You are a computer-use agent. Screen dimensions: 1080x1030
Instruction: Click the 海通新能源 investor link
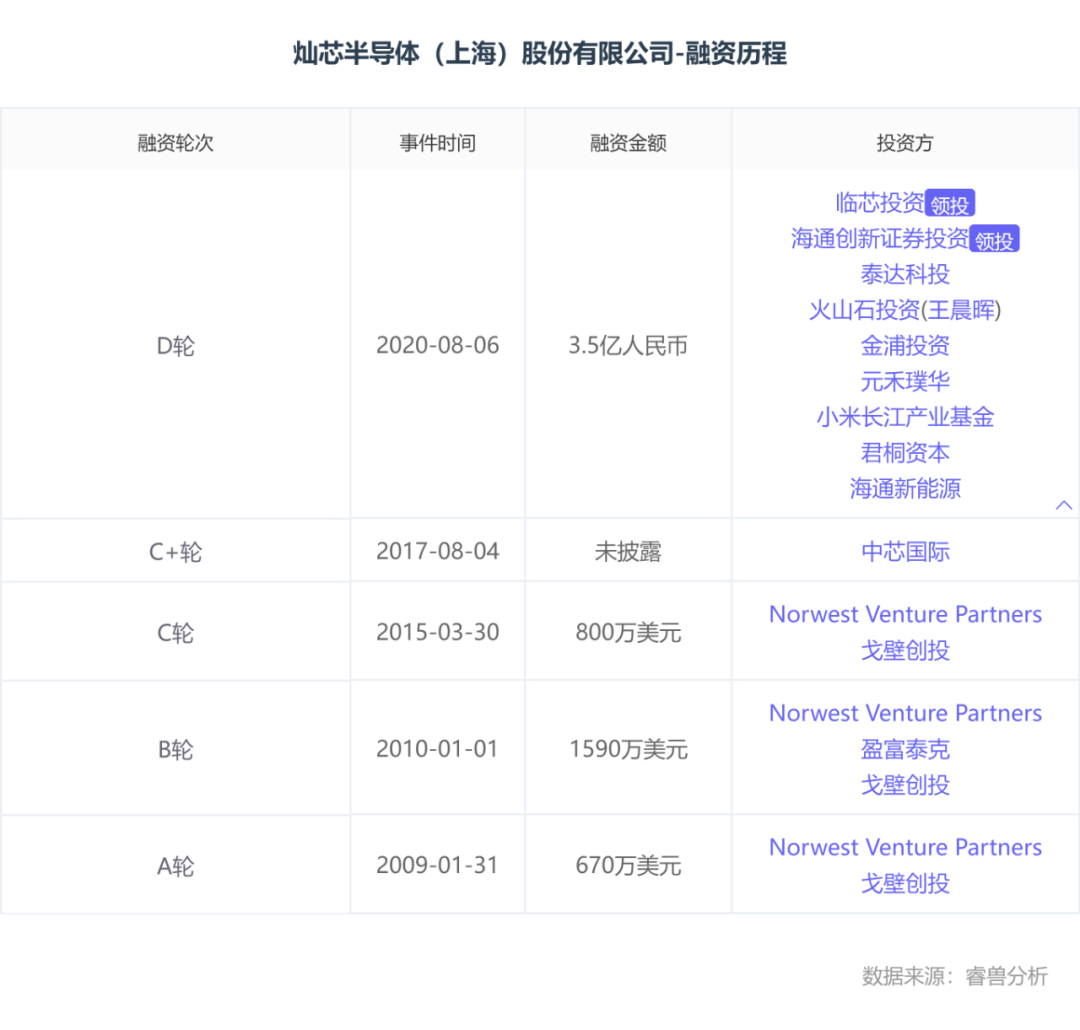904,489
